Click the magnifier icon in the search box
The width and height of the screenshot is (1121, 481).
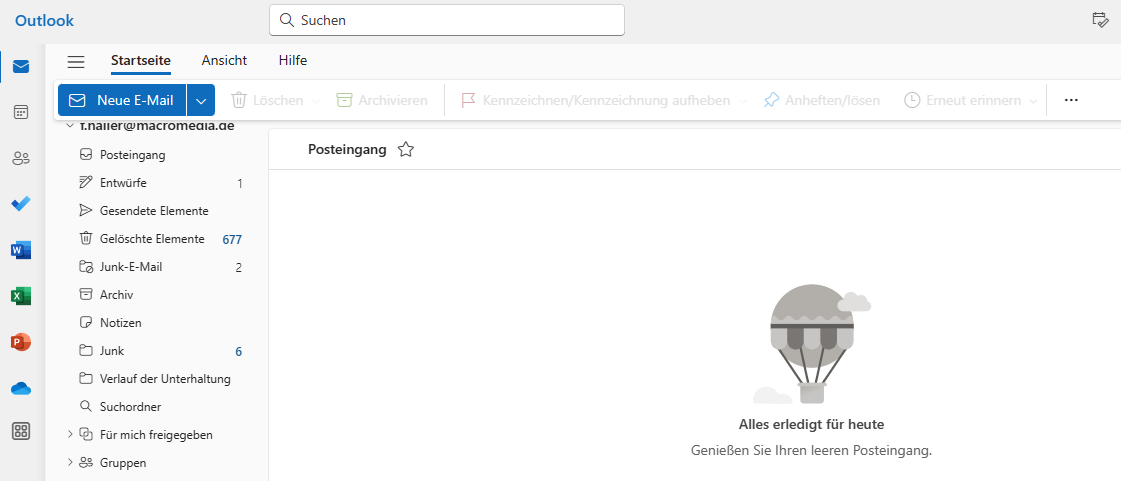[287, 20]
